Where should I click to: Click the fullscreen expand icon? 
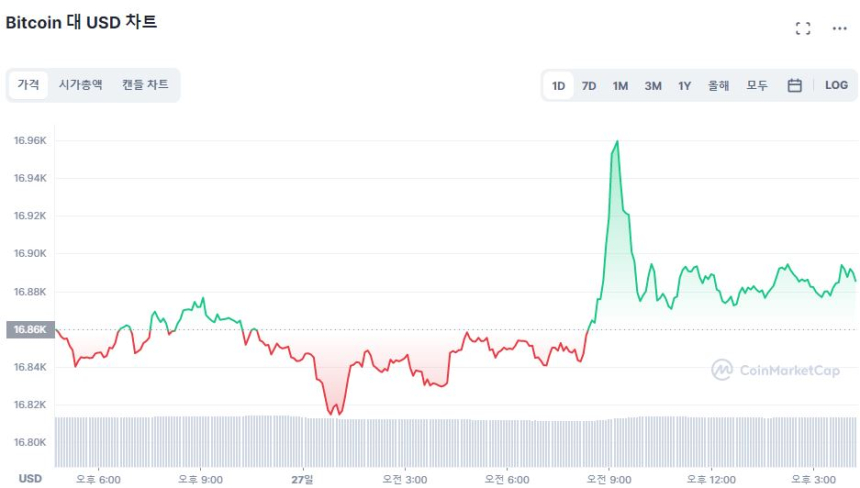click(802, 28)
